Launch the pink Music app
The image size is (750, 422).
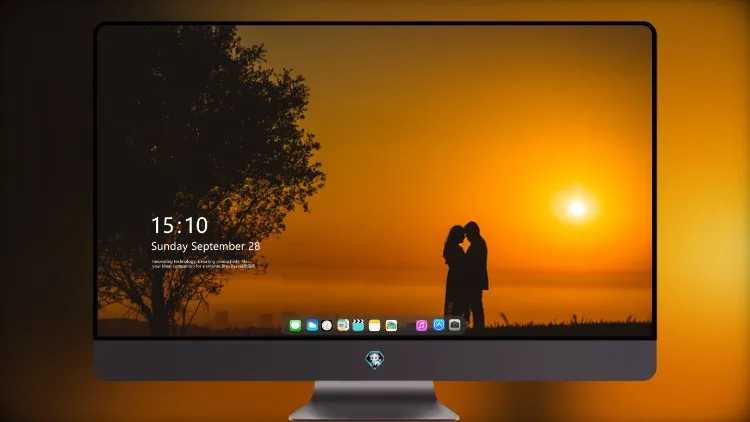[421, 325]
